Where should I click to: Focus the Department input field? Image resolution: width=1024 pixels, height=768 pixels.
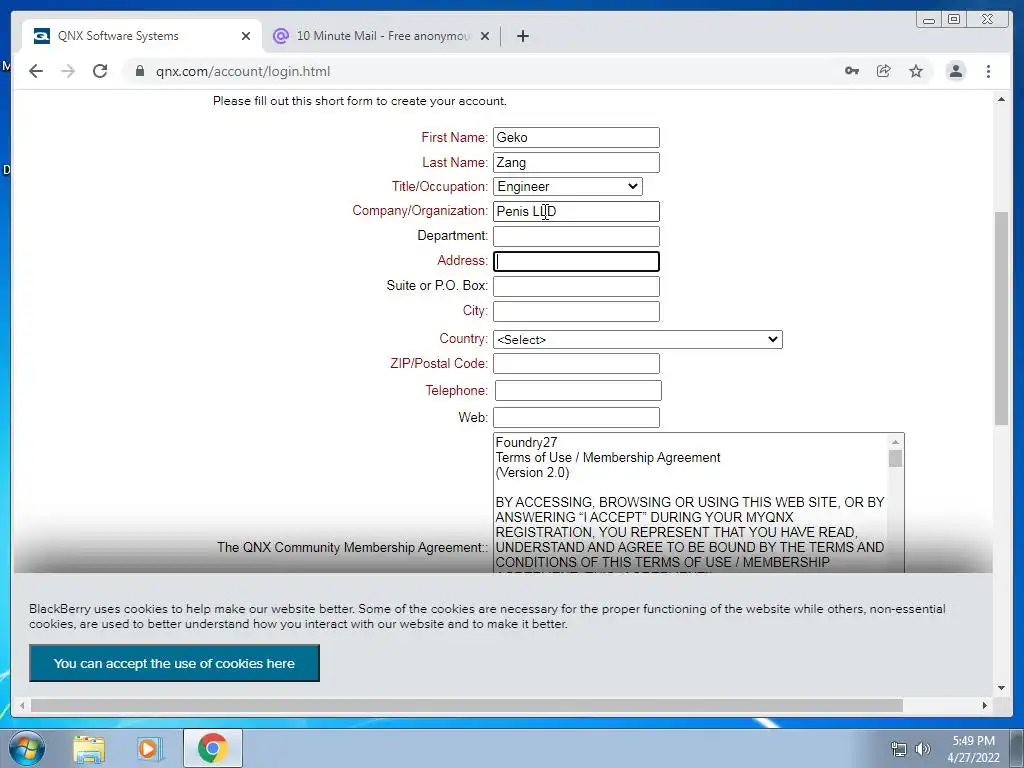pyautogui.click(x=576, y=236)
